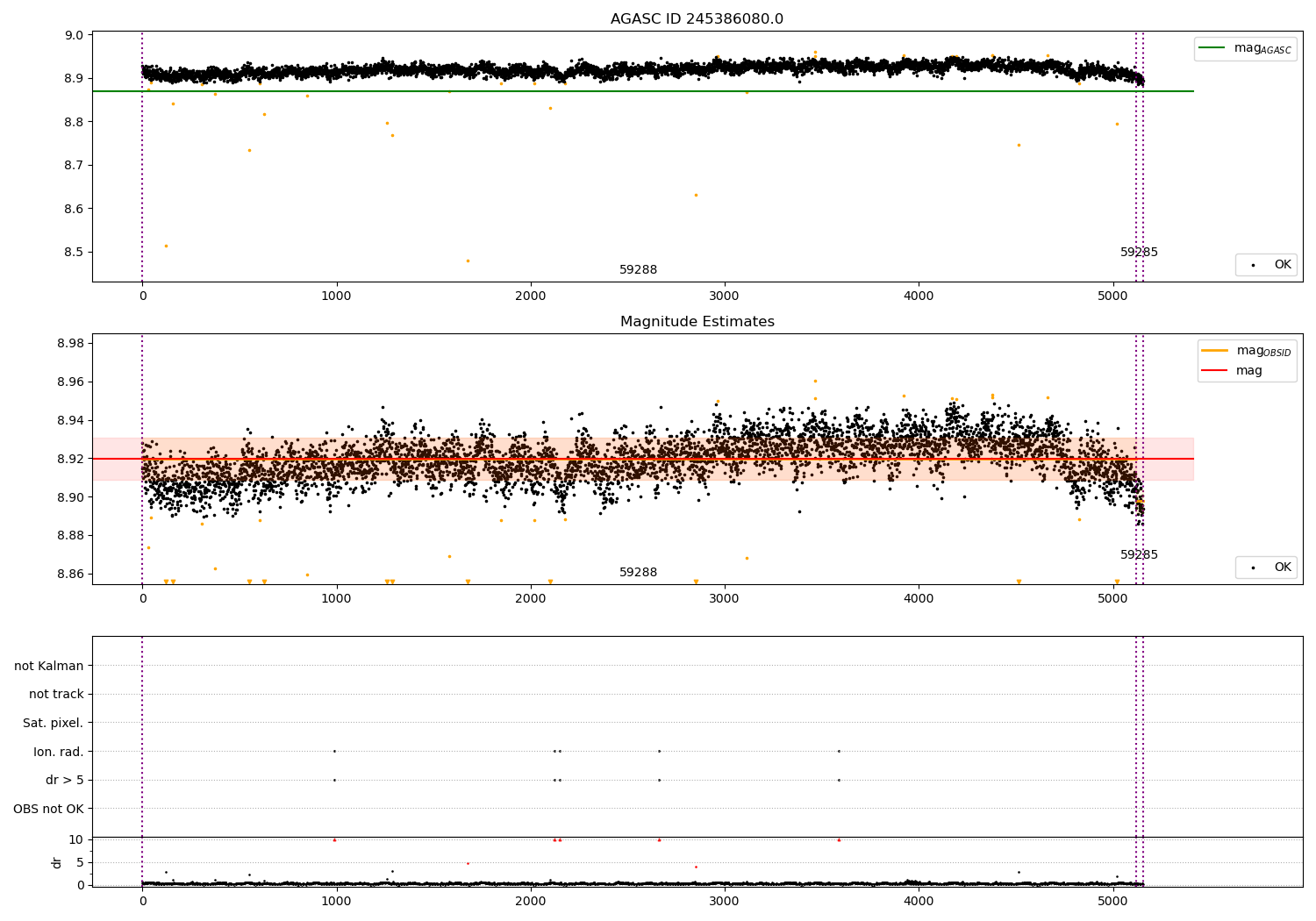The width and height of the screenshot is (1316, 921).
Task: Click the '5000' x-axis tick under the top plot
Action: tap(1112, 296)
